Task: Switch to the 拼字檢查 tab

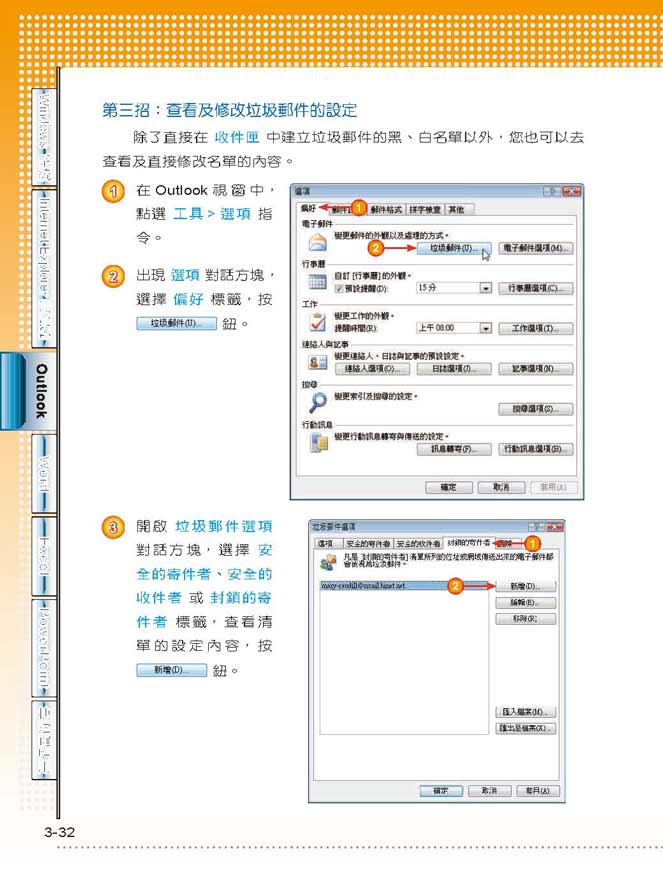Action: pyautogui.click(x=425, y=210)
